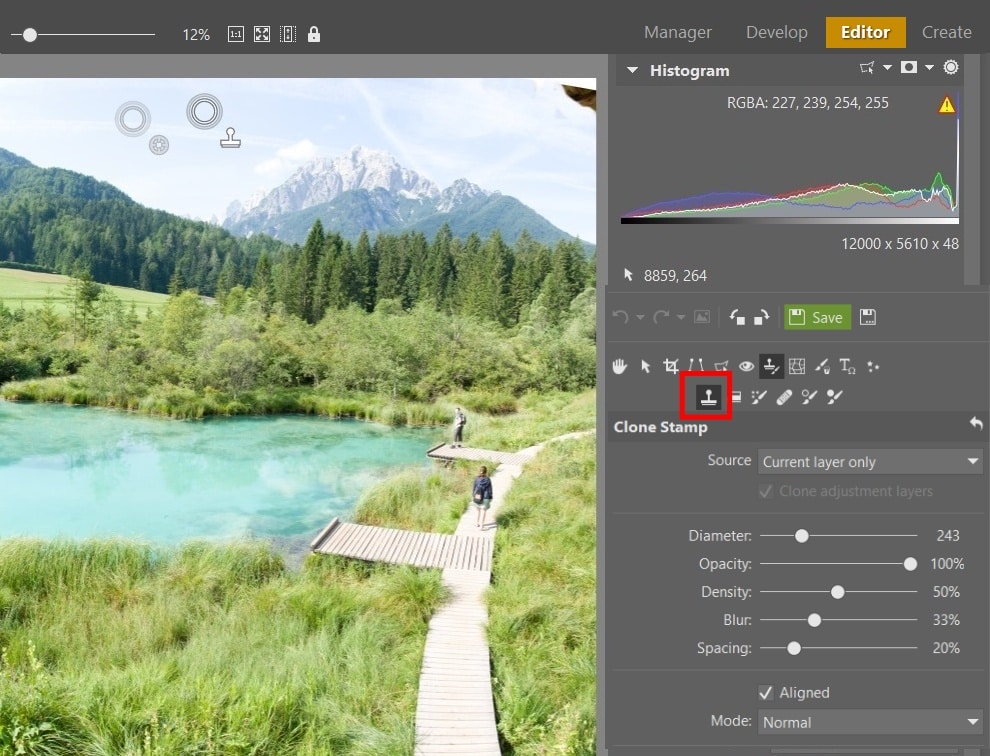This screenshot has width=990, height=756.
Task: Collapse the Histogram panel
Action: (632, 70)
